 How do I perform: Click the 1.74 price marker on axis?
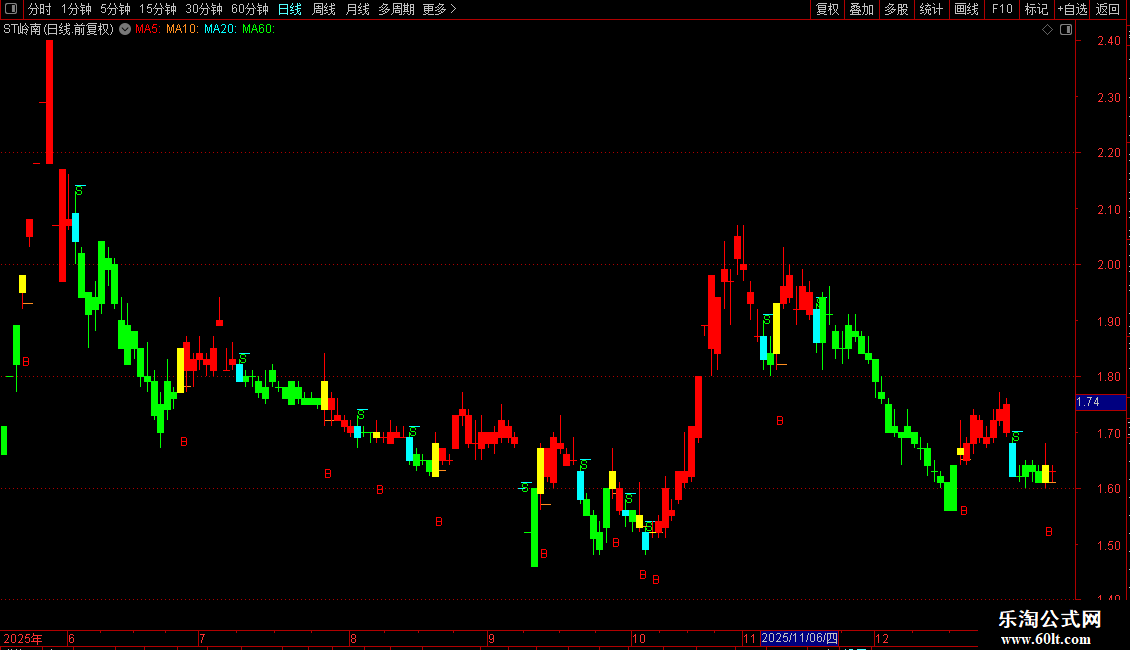coord(1100,402)
